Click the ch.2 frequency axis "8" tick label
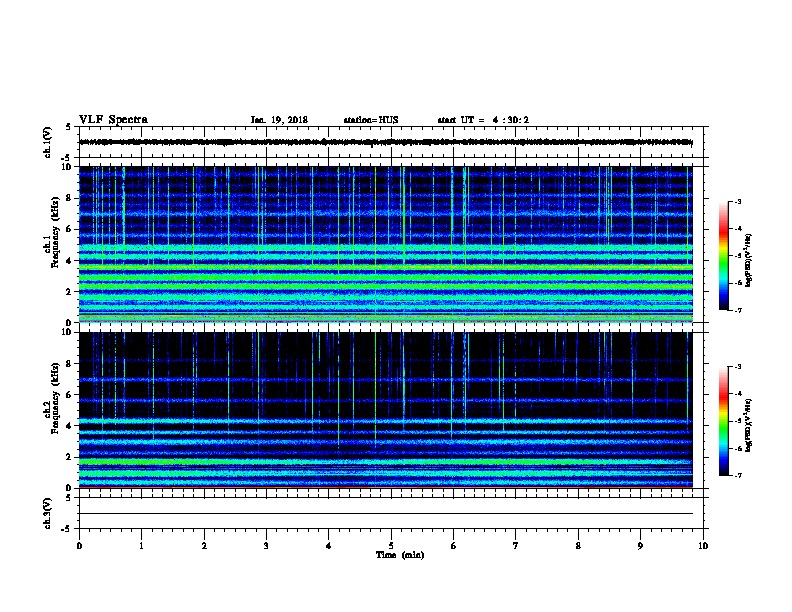The width and height of the screenshot is (792, 612). tap(70, 364)
